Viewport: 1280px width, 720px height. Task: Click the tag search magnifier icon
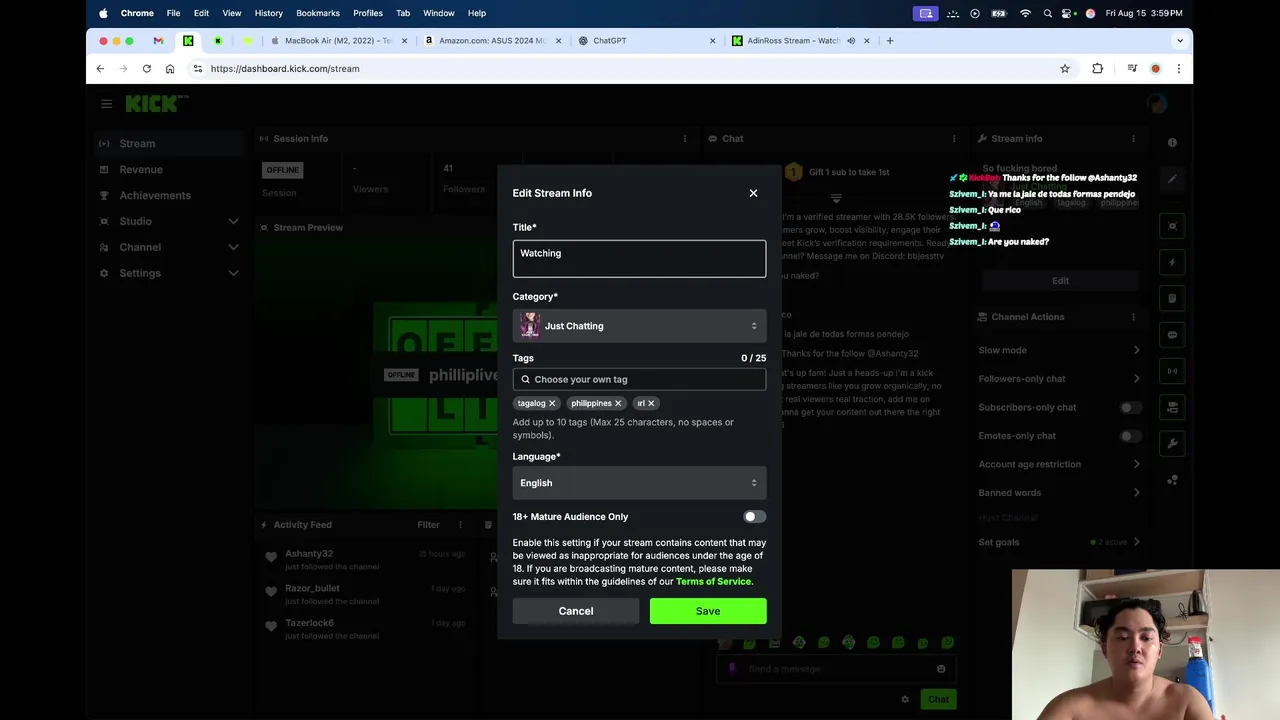tap(525, 379)
